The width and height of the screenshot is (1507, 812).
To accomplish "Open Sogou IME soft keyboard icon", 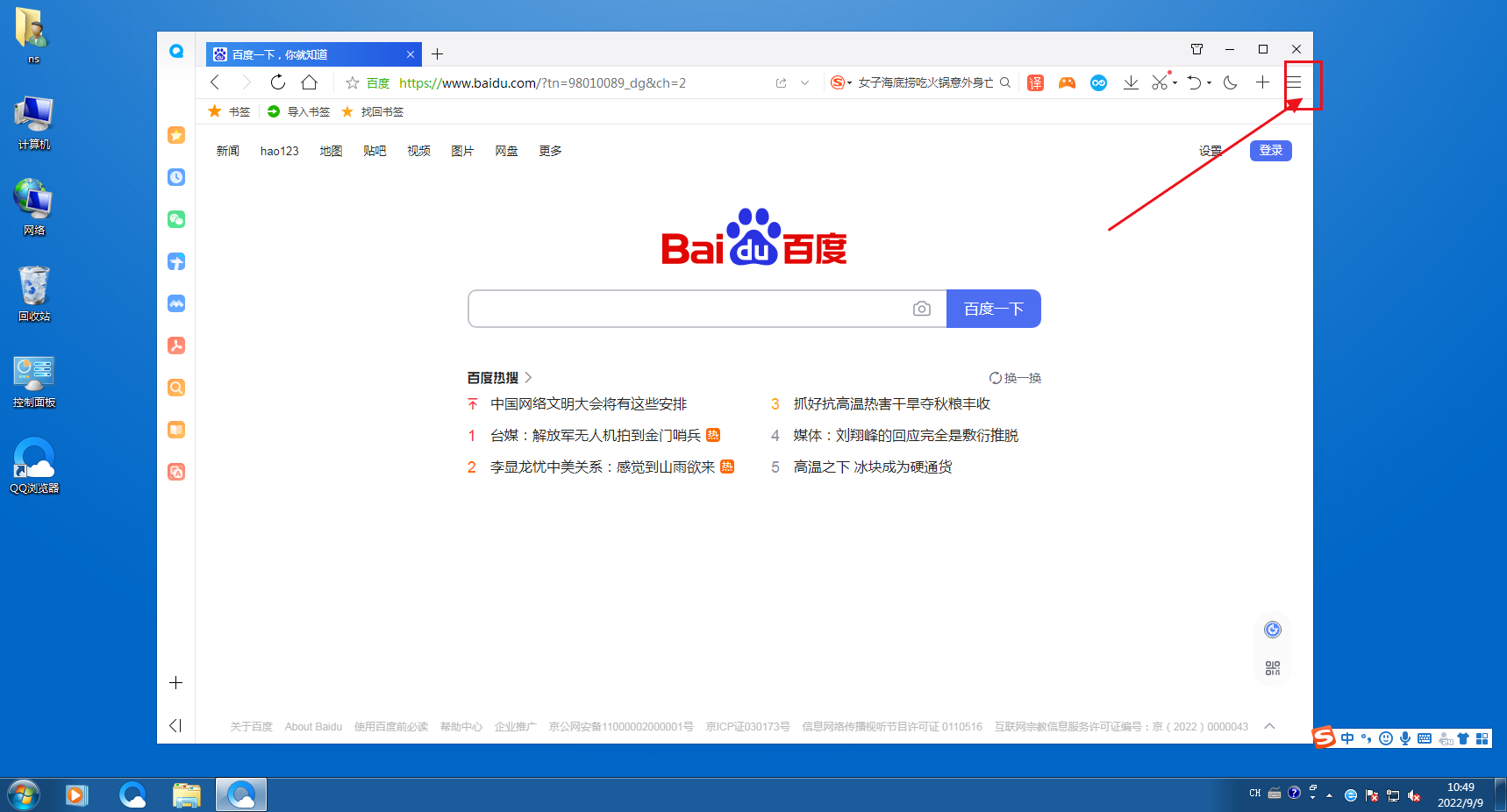I will pos(1425,738).
